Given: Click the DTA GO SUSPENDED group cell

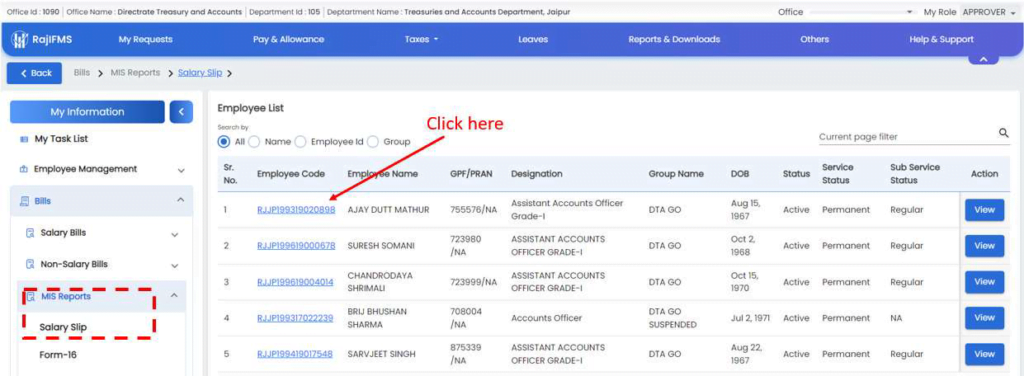Looking at the screenshot, I should pyautogui.click(x=673, y=318).
